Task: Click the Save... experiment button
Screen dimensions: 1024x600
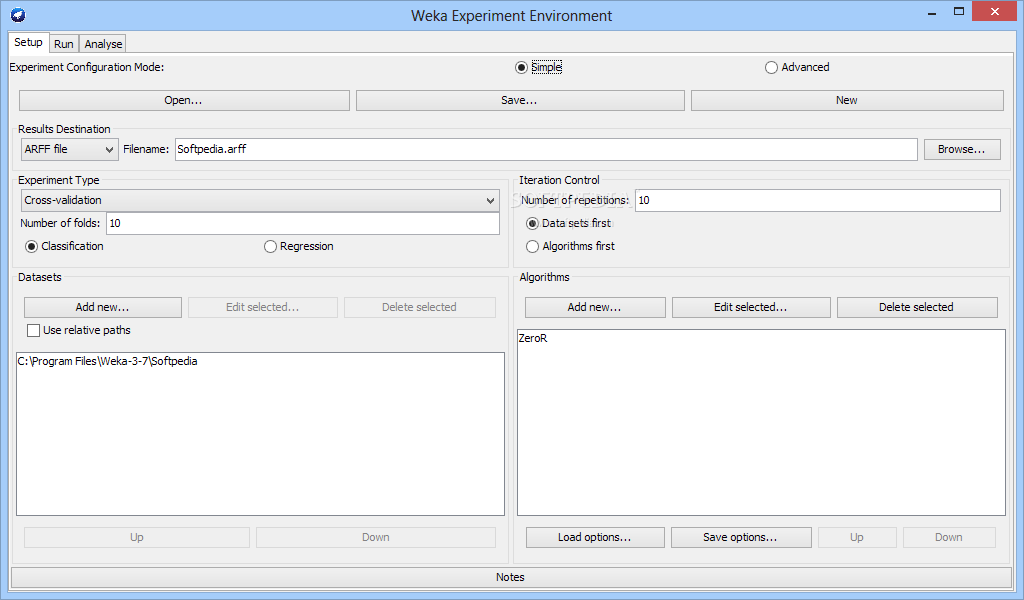Action: (x=520, y=101)
